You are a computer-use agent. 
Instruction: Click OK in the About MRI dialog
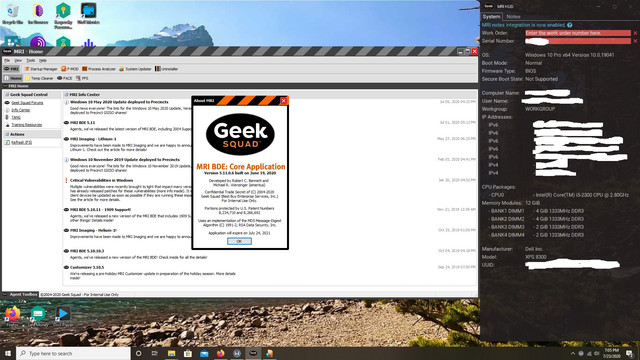click(239, 241)
